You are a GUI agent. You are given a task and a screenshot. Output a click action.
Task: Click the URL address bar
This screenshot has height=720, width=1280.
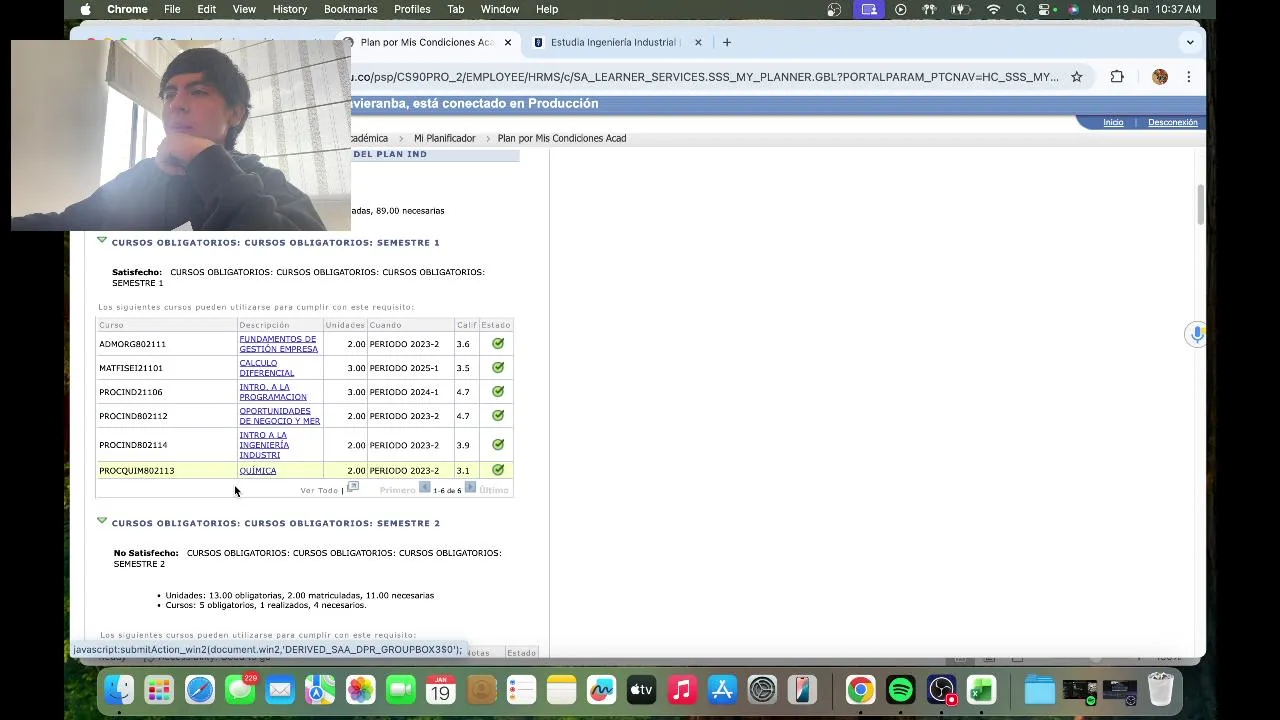[705, 77]
